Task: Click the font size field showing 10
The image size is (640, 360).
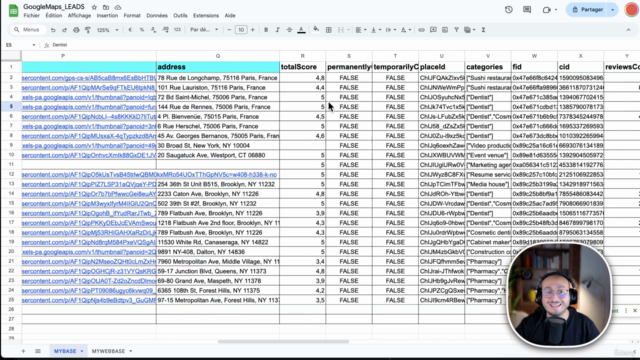Action: [x=241, y=30]
